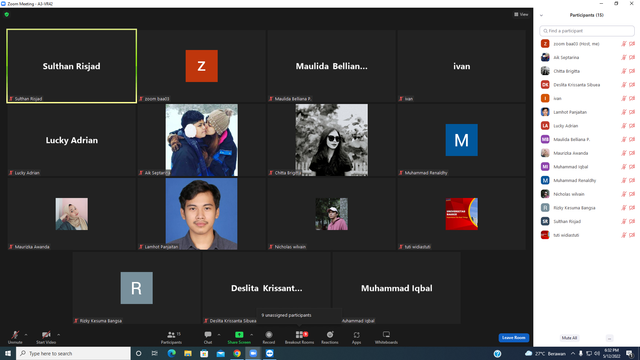Open the more options button beside Mute All
The height and width of the screenshot is (360, 640).
coord(609,338)
